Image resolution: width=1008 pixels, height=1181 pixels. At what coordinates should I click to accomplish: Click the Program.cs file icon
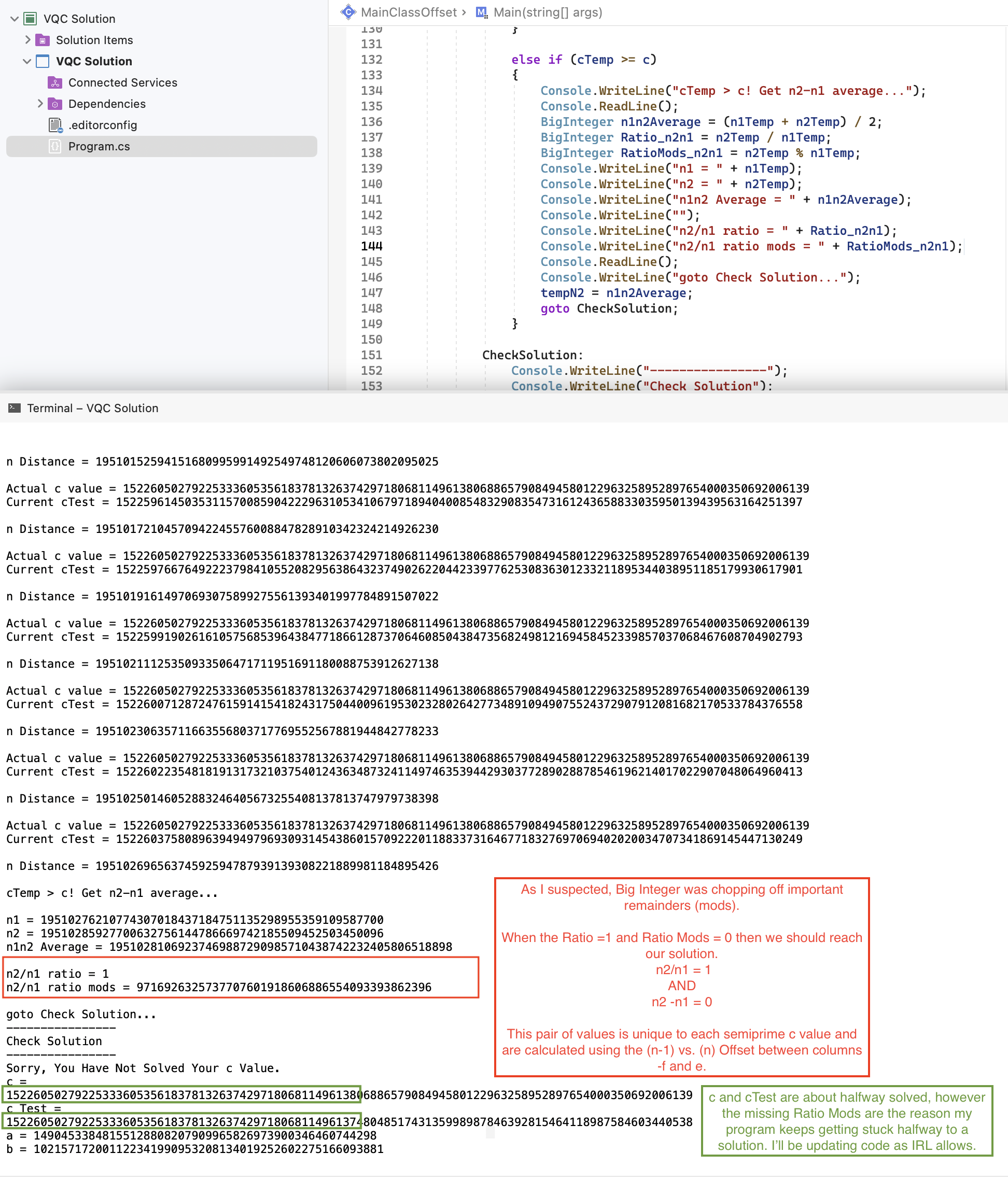tap(55, 147)
